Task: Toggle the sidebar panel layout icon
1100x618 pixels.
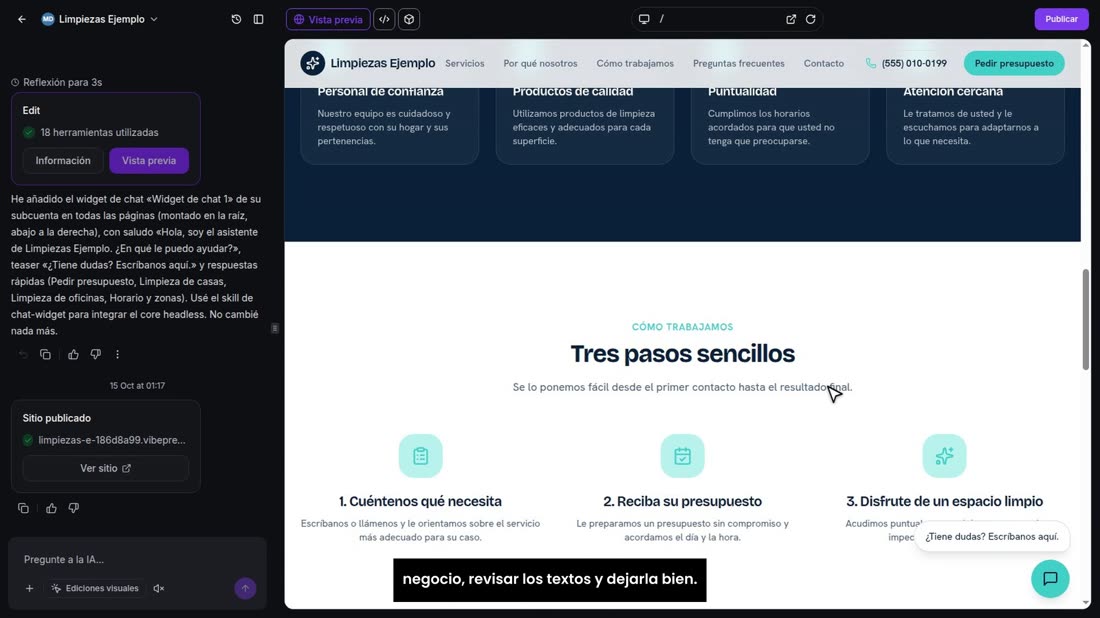Action: pos(258,19)
